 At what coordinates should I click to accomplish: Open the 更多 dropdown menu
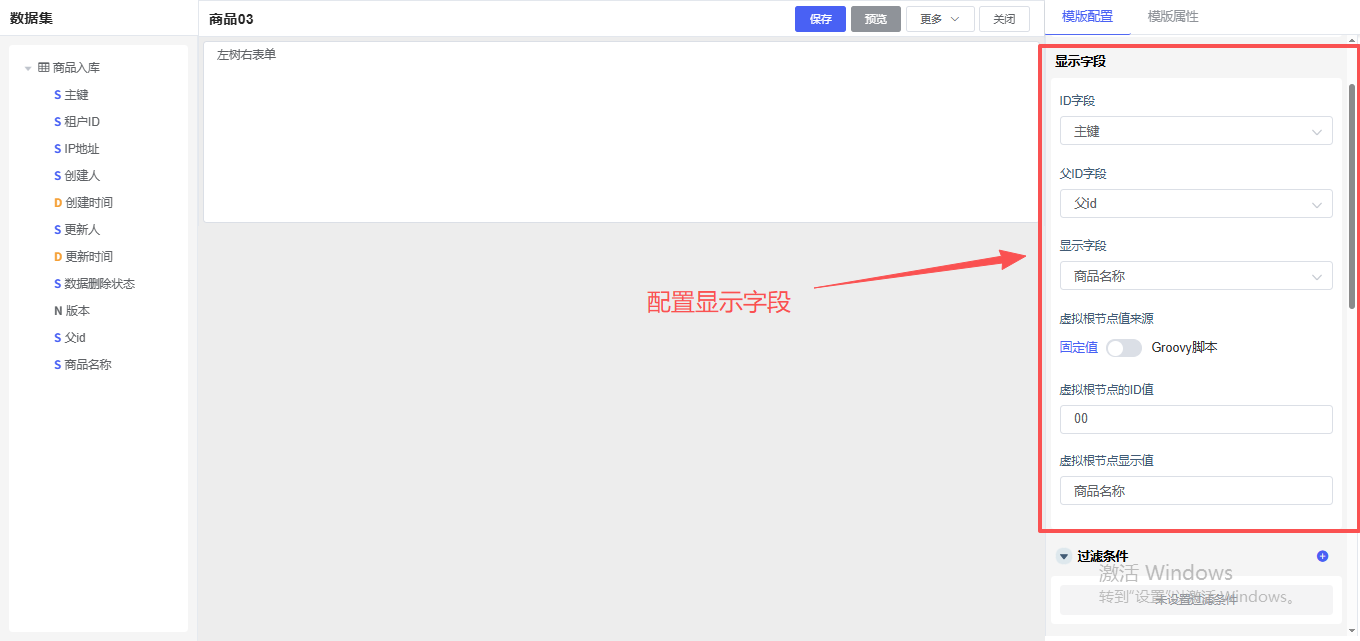click(x=939, y=19)
